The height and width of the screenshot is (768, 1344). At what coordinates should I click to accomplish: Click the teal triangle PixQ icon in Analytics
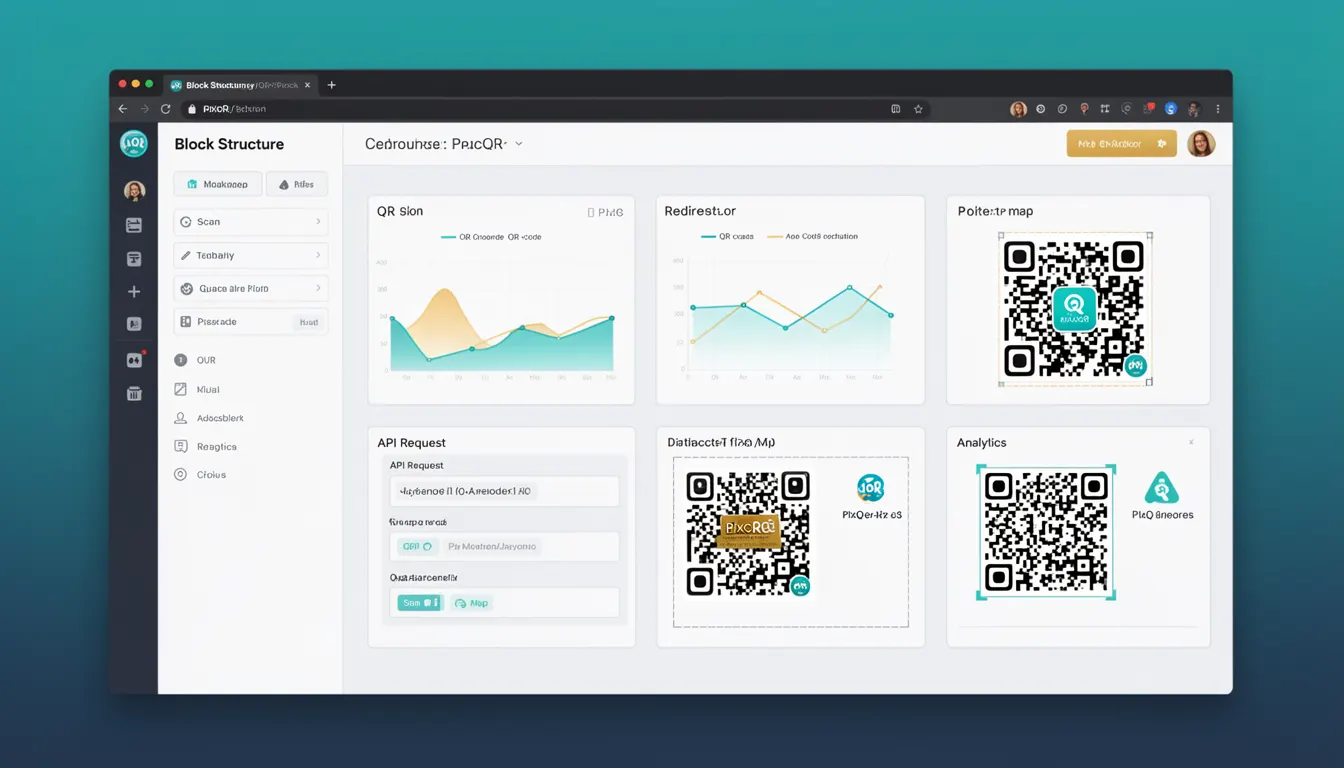1161,488
